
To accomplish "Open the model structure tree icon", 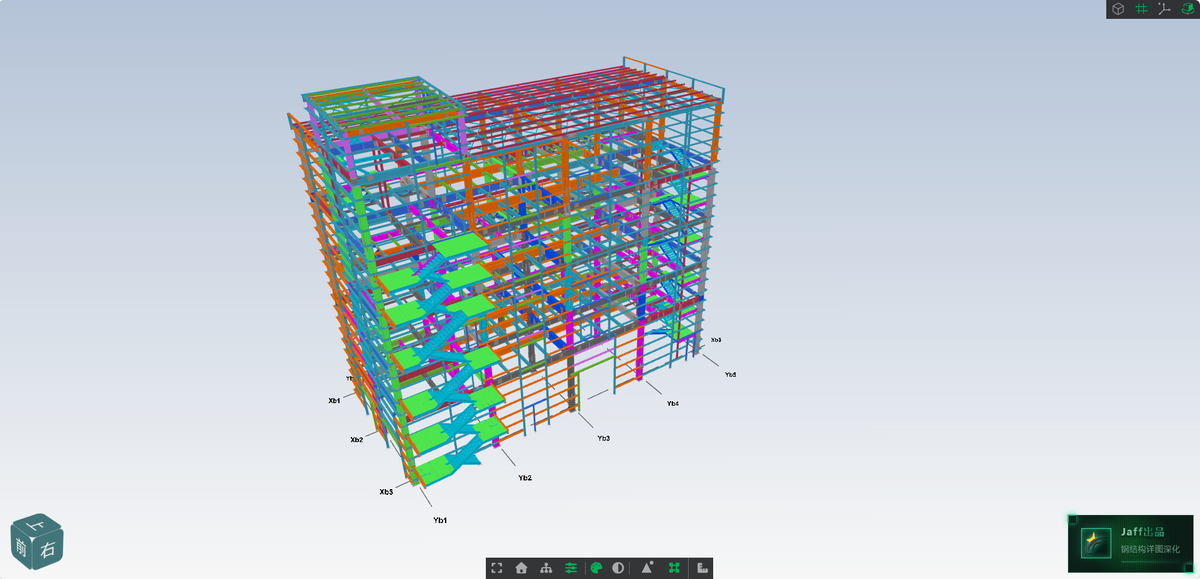I will point(546,568).
